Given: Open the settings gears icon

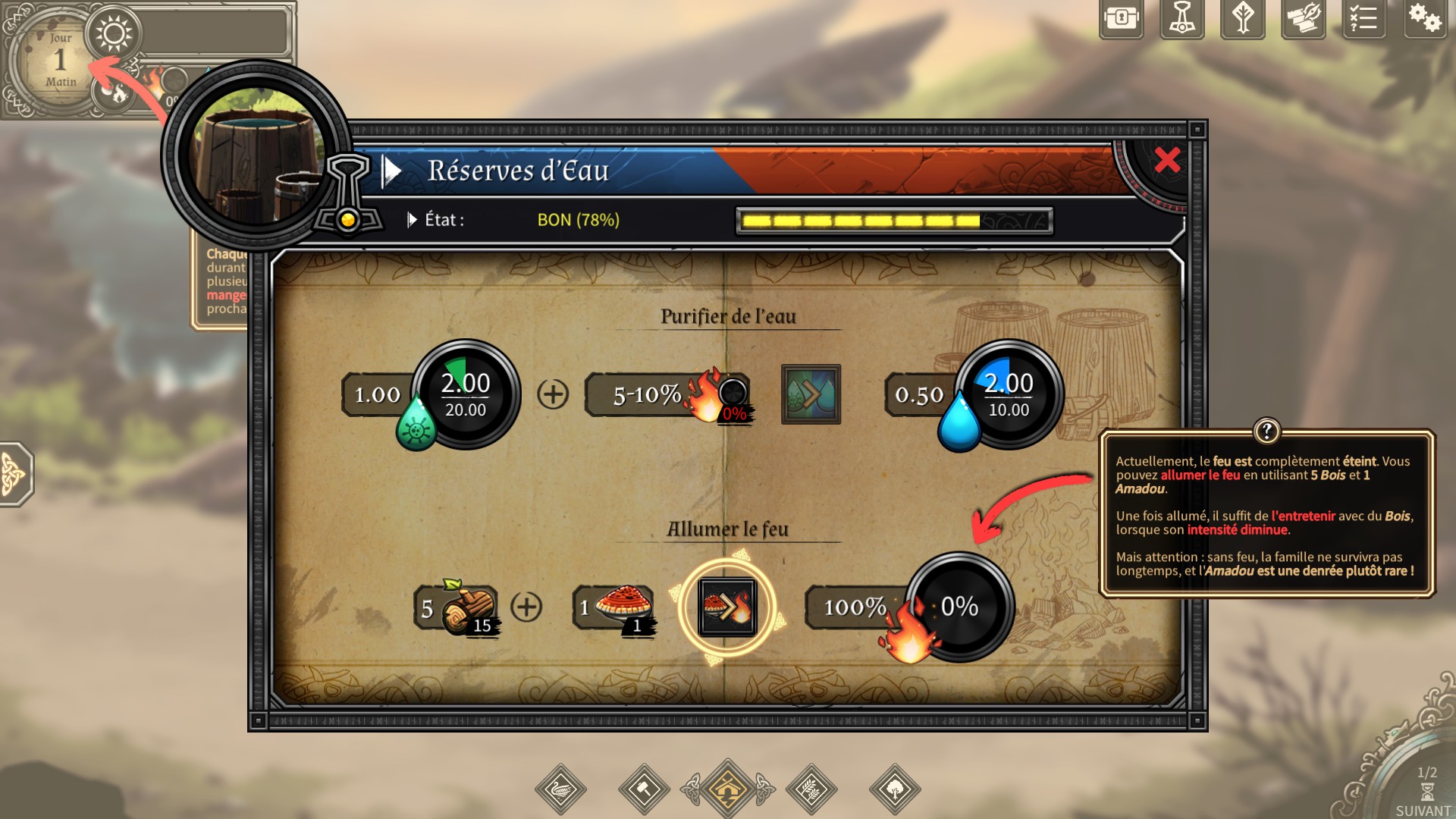Looking at the screenshot, I should [x=1424, y=17].
